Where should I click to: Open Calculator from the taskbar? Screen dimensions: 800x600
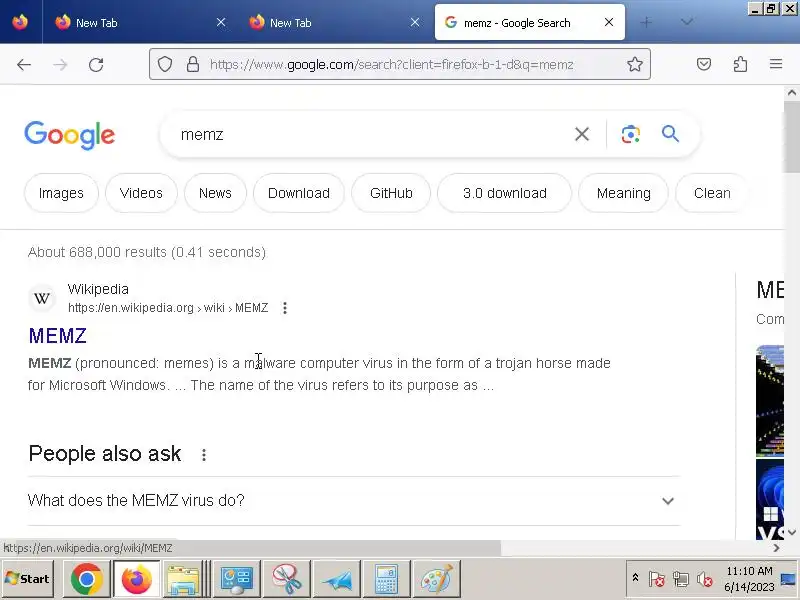386,579
